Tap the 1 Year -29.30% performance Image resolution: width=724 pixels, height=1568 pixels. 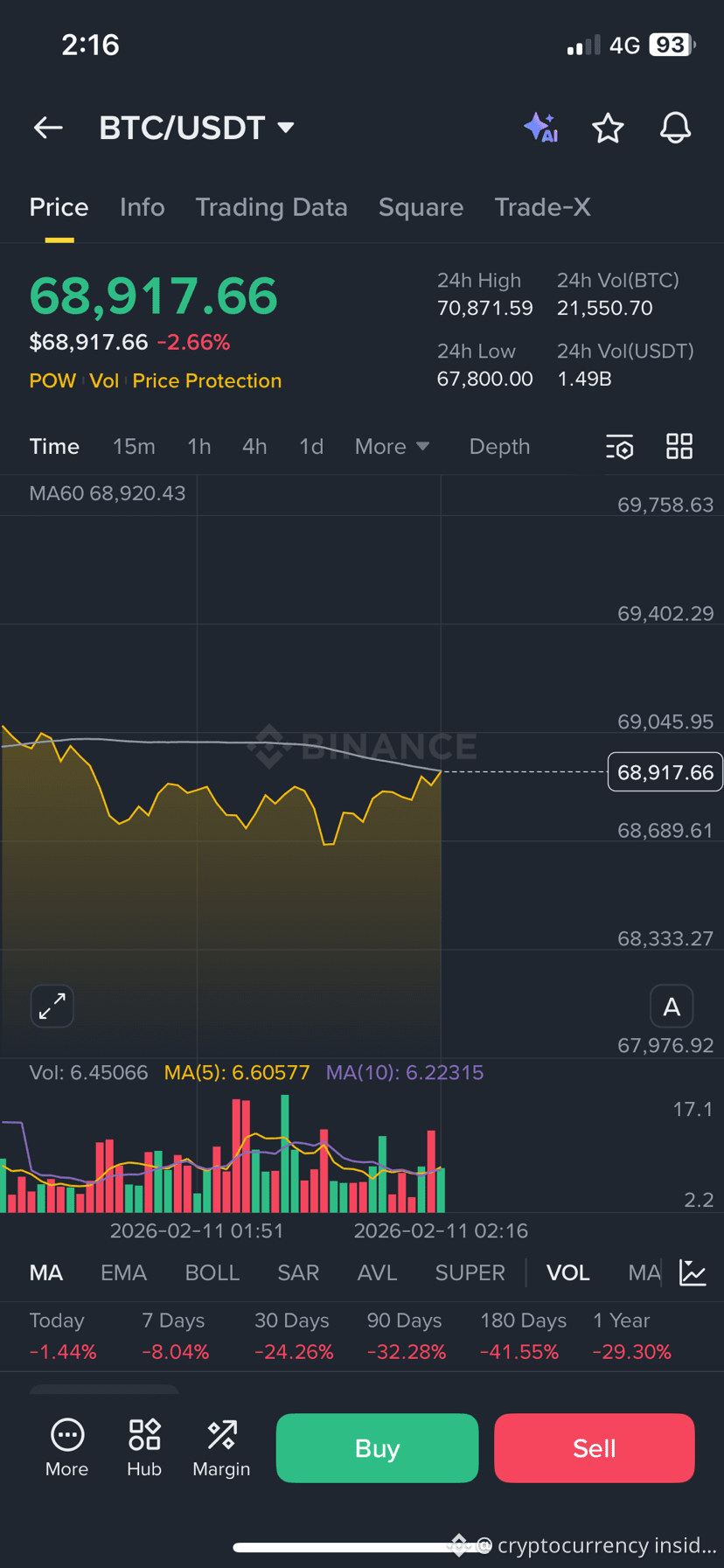click(x=632, y=1336)
